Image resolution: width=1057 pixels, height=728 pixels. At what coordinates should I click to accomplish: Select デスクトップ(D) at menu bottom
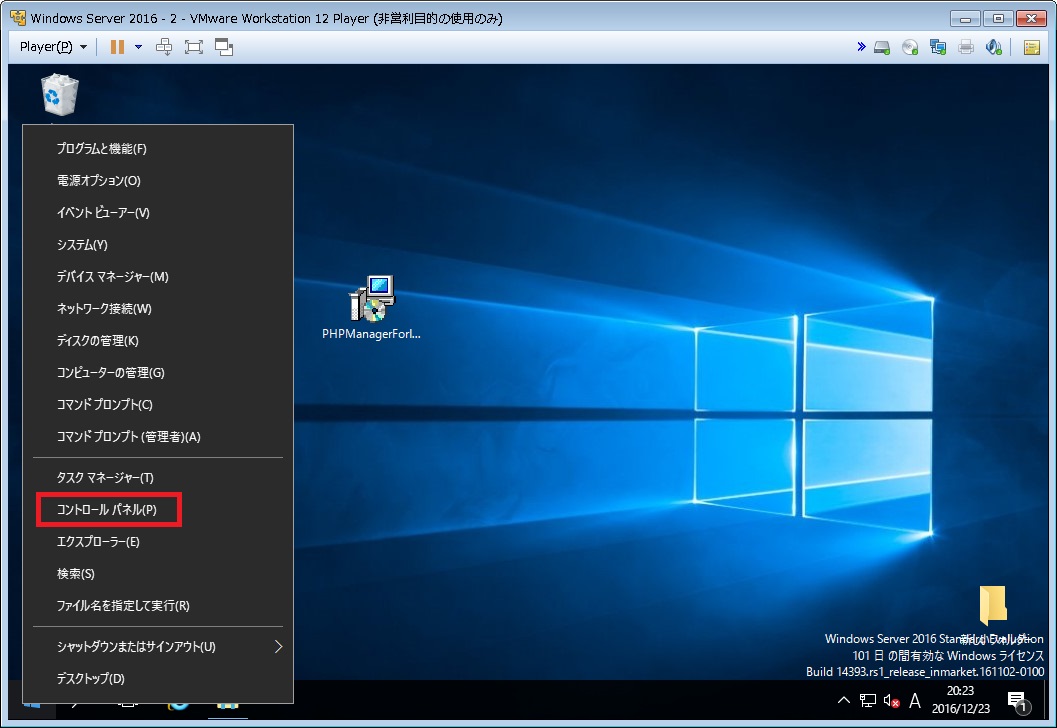click(x=158, y=679)
